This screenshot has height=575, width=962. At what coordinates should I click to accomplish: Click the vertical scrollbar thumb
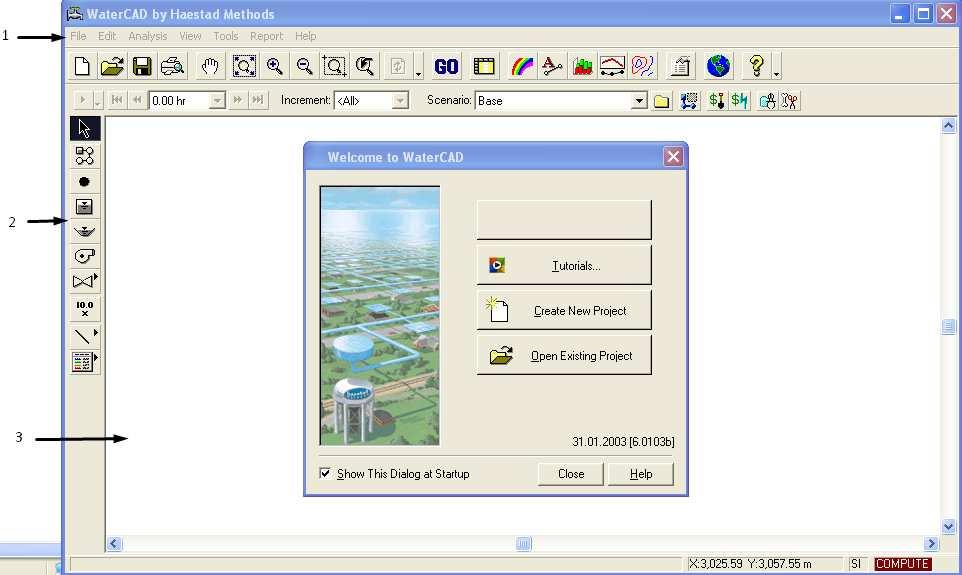[949, 326]
